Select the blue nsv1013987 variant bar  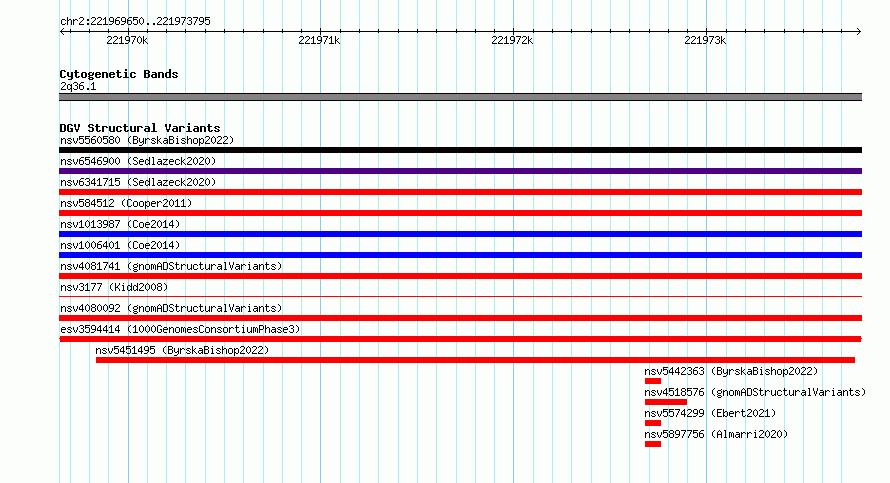pyautogui.click(x=460, y=234)
